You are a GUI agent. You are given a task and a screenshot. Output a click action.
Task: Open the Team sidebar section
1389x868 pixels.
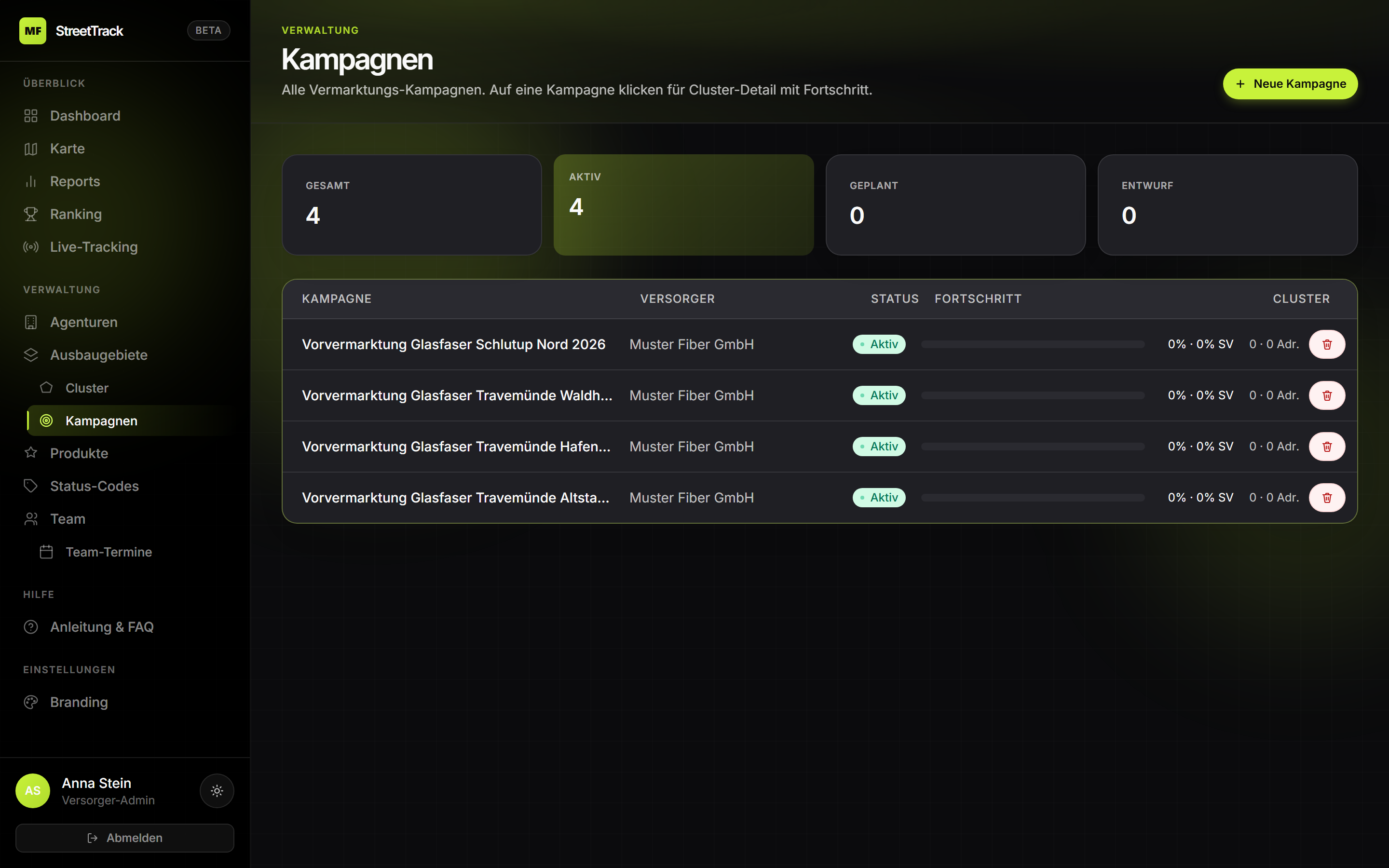click(x=67, y=519)
